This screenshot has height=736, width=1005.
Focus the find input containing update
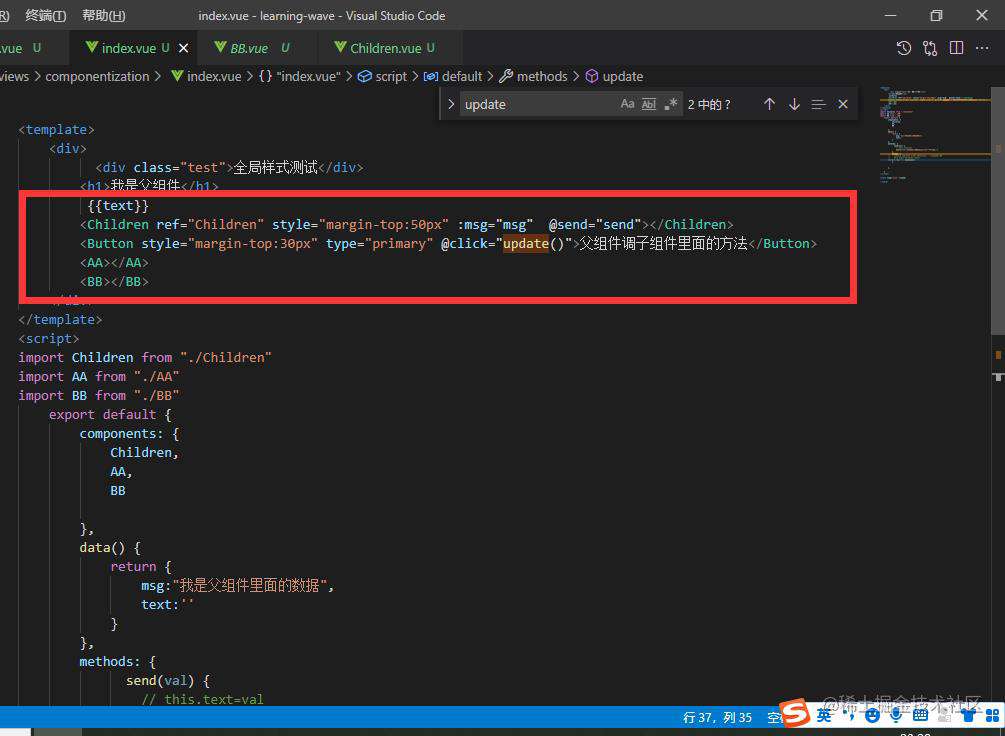(538, 104)
